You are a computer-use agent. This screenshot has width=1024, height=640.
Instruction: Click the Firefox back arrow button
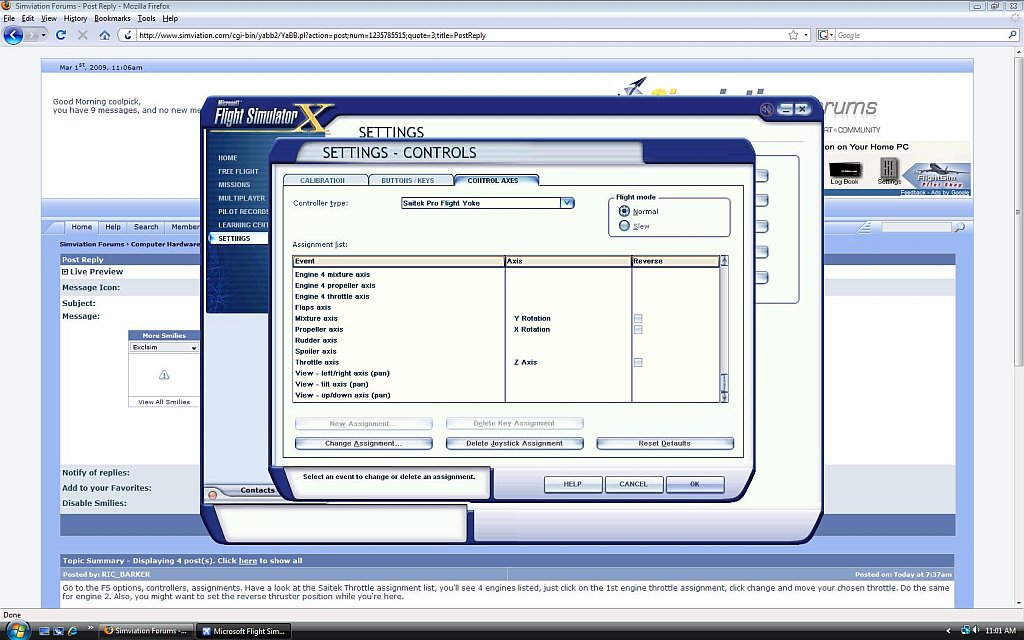click(x=14, y=35)
